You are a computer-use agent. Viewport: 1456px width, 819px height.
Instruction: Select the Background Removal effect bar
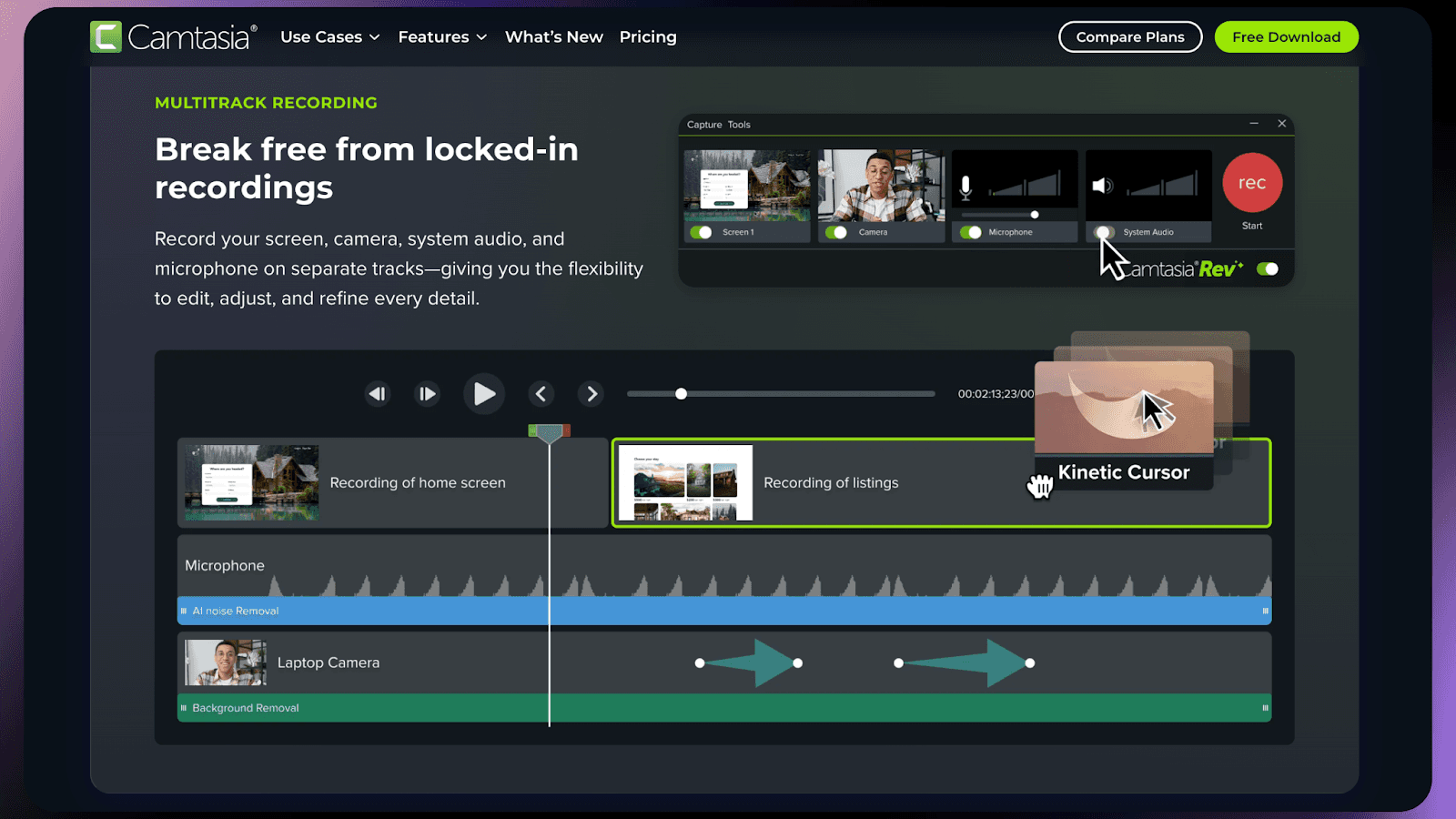(724, 708)
